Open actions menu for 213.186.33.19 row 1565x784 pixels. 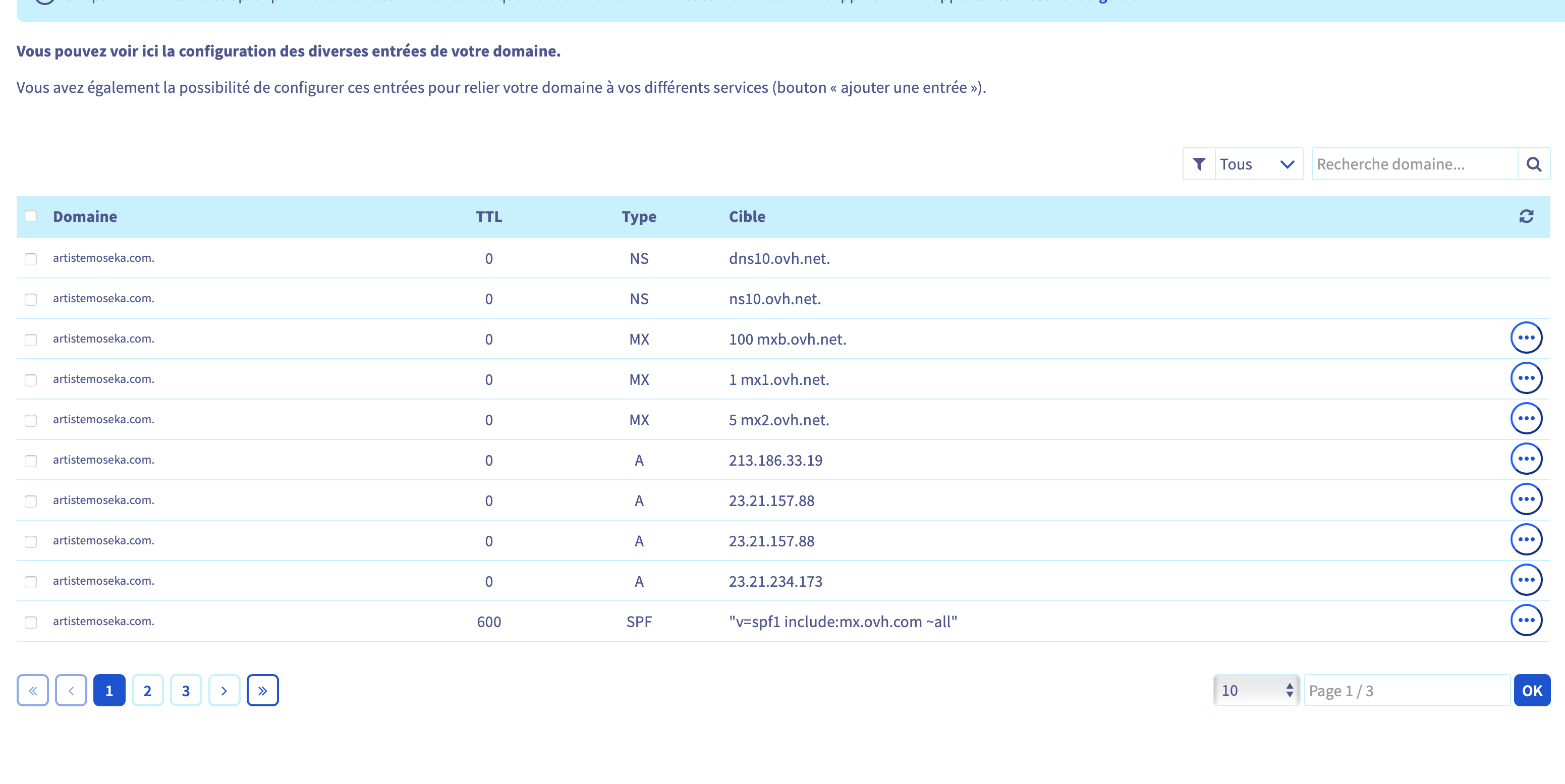point(1526,459)
